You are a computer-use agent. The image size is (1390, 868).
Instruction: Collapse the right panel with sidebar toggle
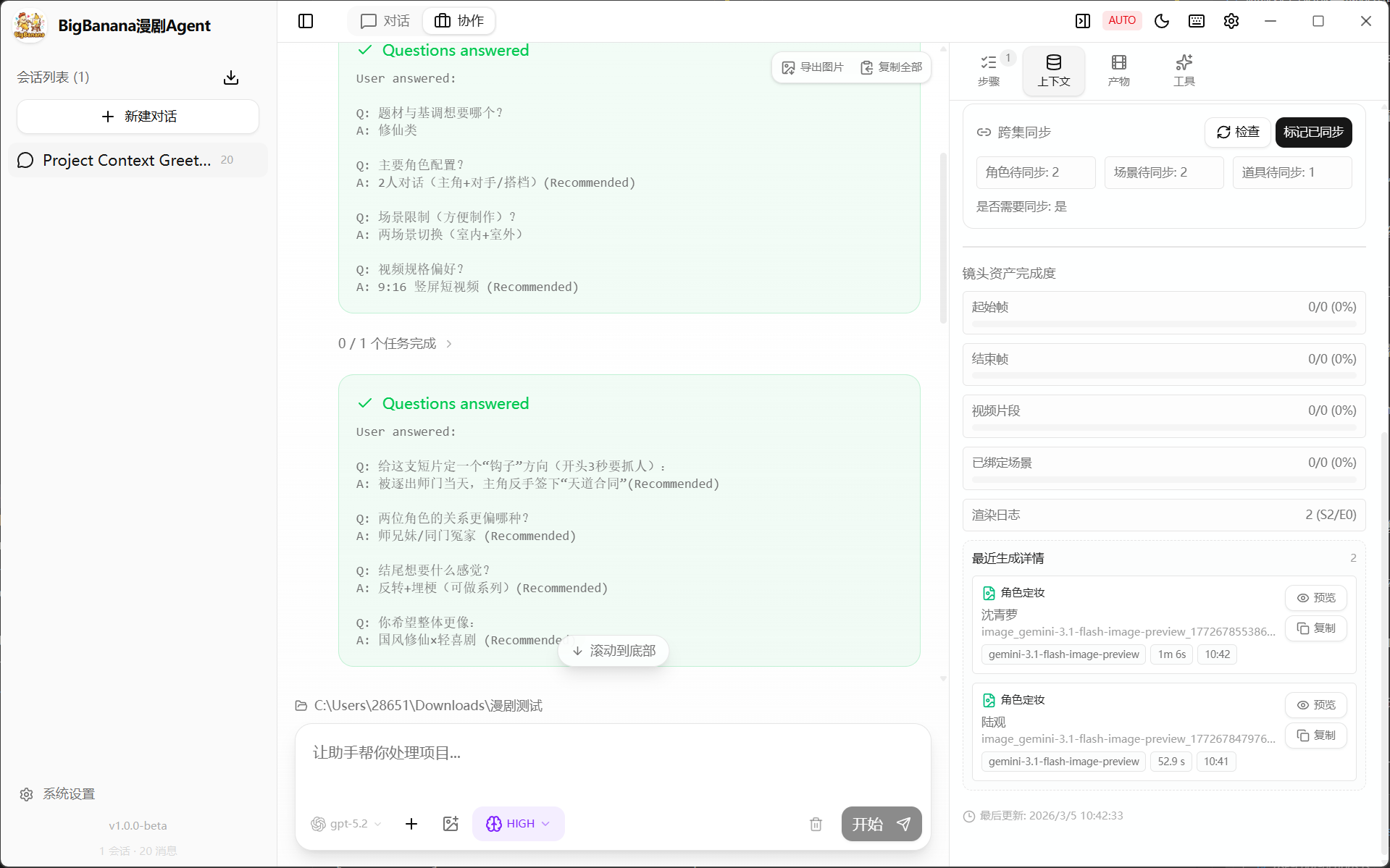tap(1082, 21)
